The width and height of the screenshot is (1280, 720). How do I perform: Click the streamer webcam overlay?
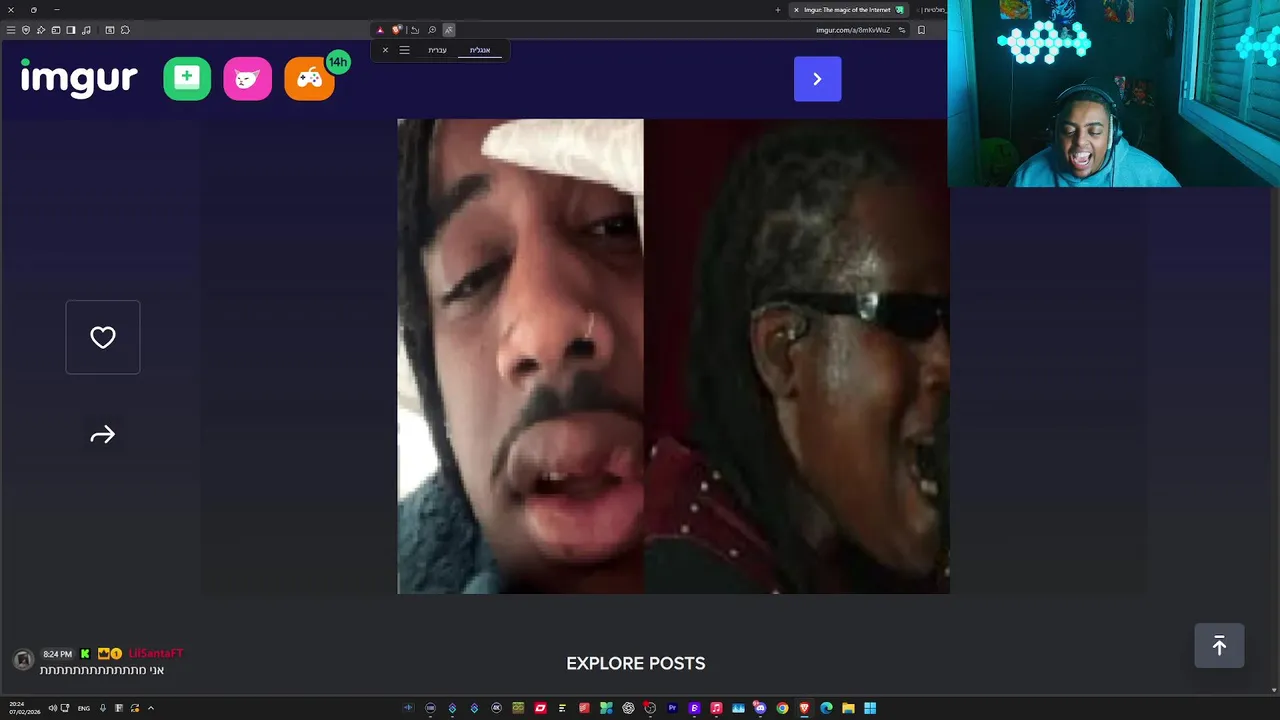(1113, 93)
